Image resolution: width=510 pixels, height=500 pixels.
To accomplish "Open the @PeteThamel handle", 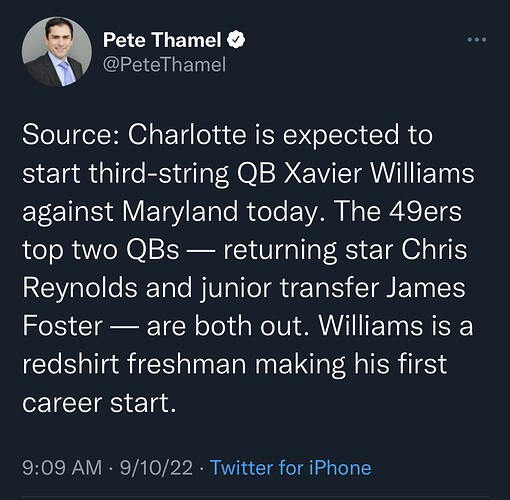I will (164, 64).
